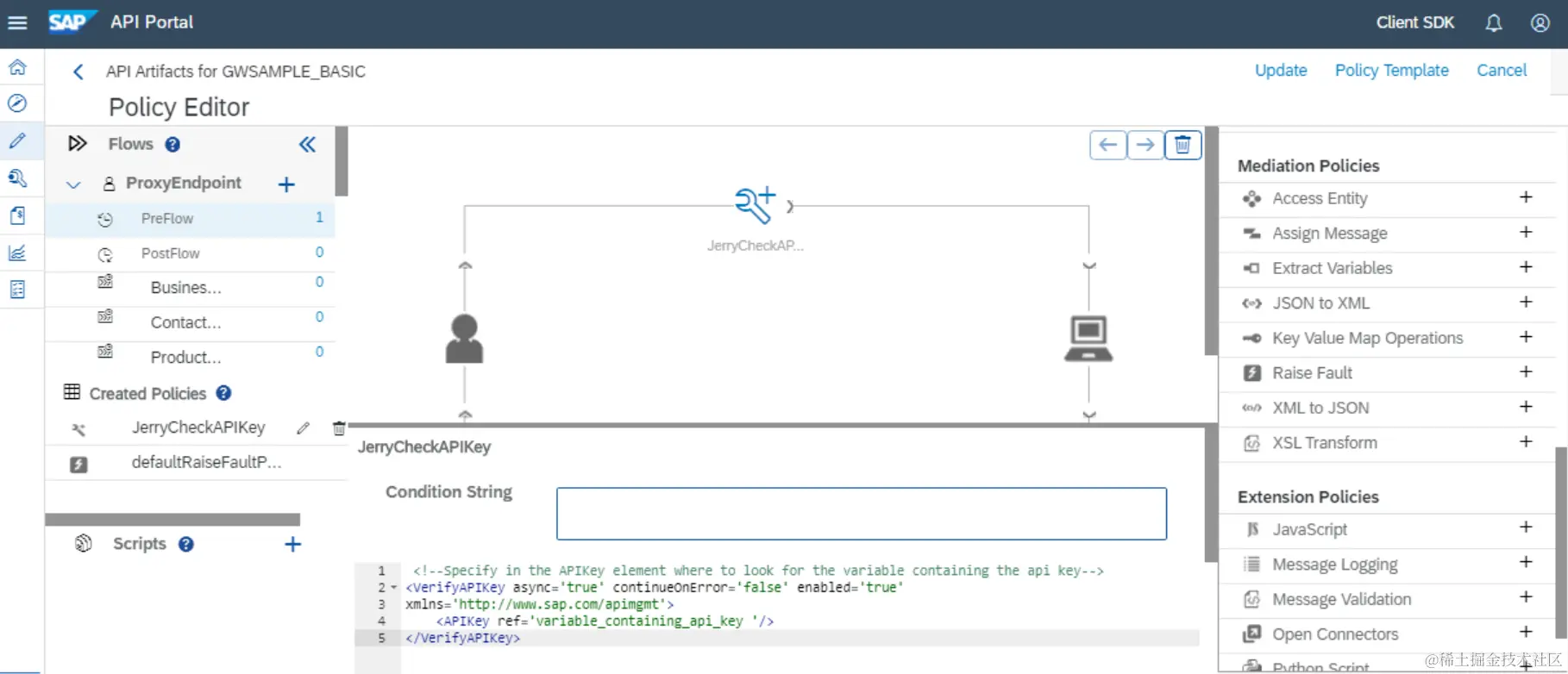
Task: Add Key Value Map Operations policy
Action: [1526, 337]
